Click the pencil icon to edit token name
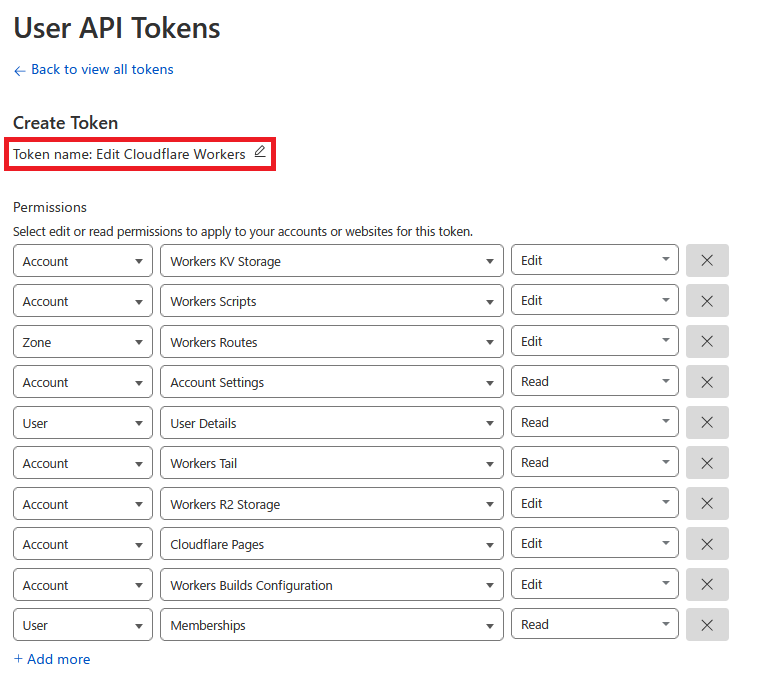 (x=260, y=152)
